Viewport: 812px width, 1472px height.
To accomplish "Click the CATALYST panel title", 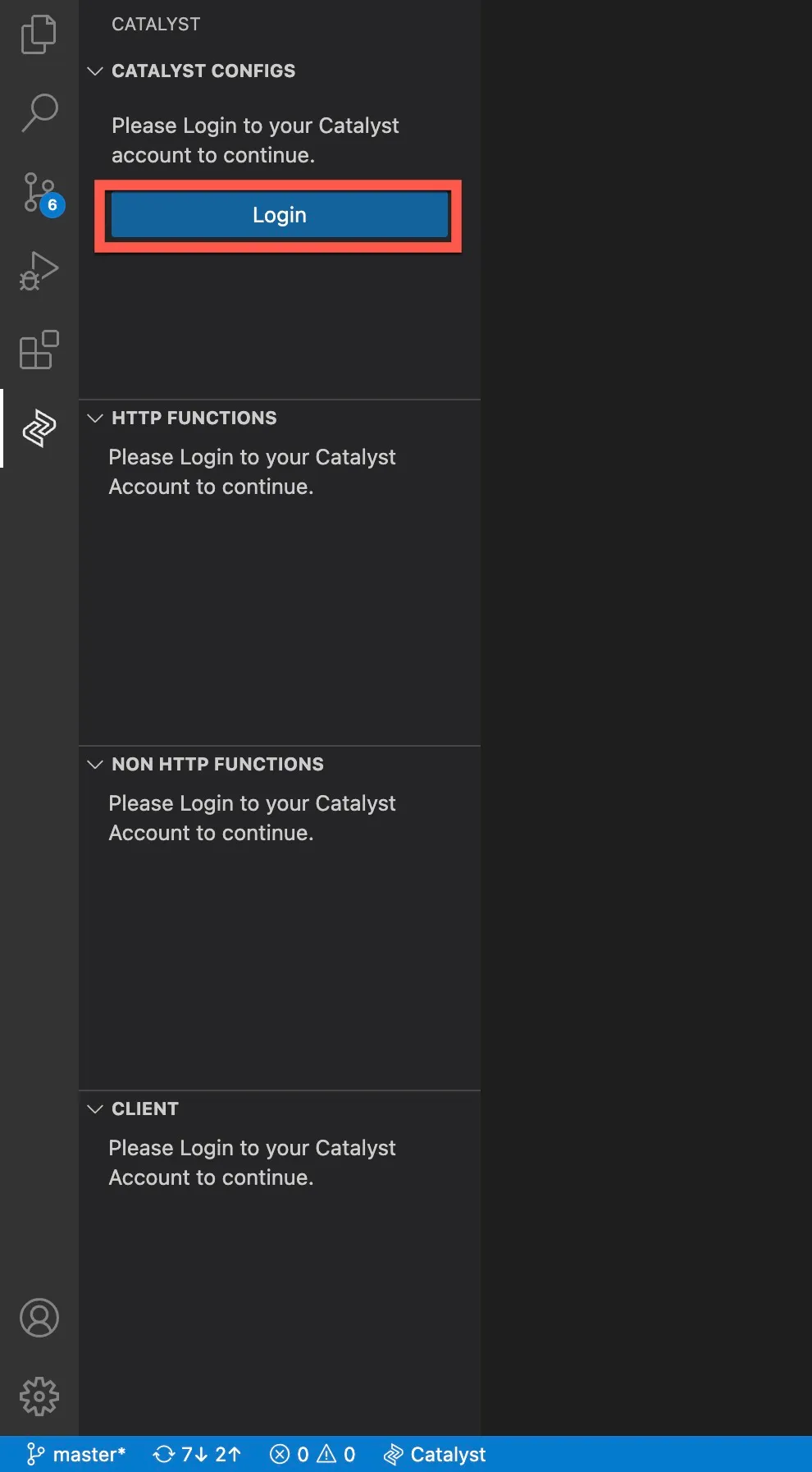I will 156,25.
